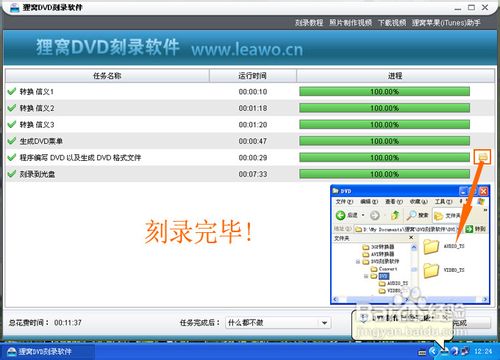Click 运行时间 column header

pos(252,76)
